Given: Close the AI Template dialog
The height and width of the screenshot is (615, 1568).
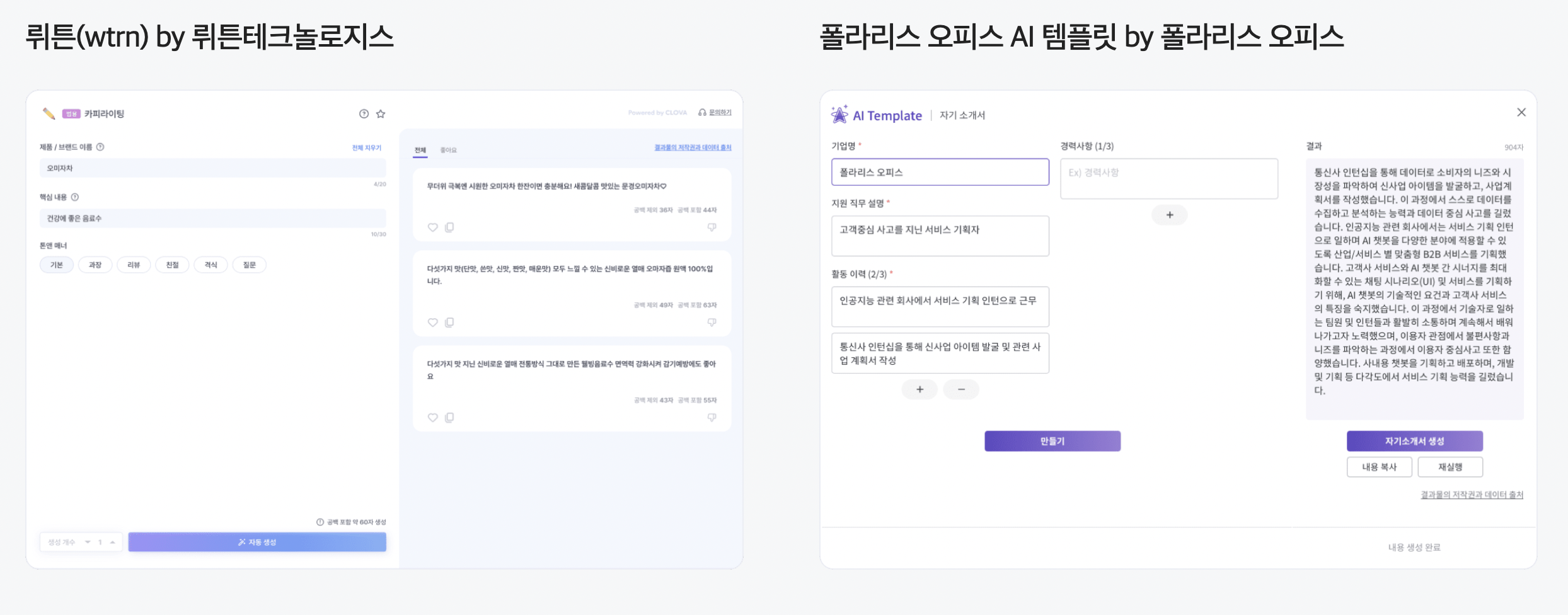Looking at the screenshot, I should (1521, 112).
